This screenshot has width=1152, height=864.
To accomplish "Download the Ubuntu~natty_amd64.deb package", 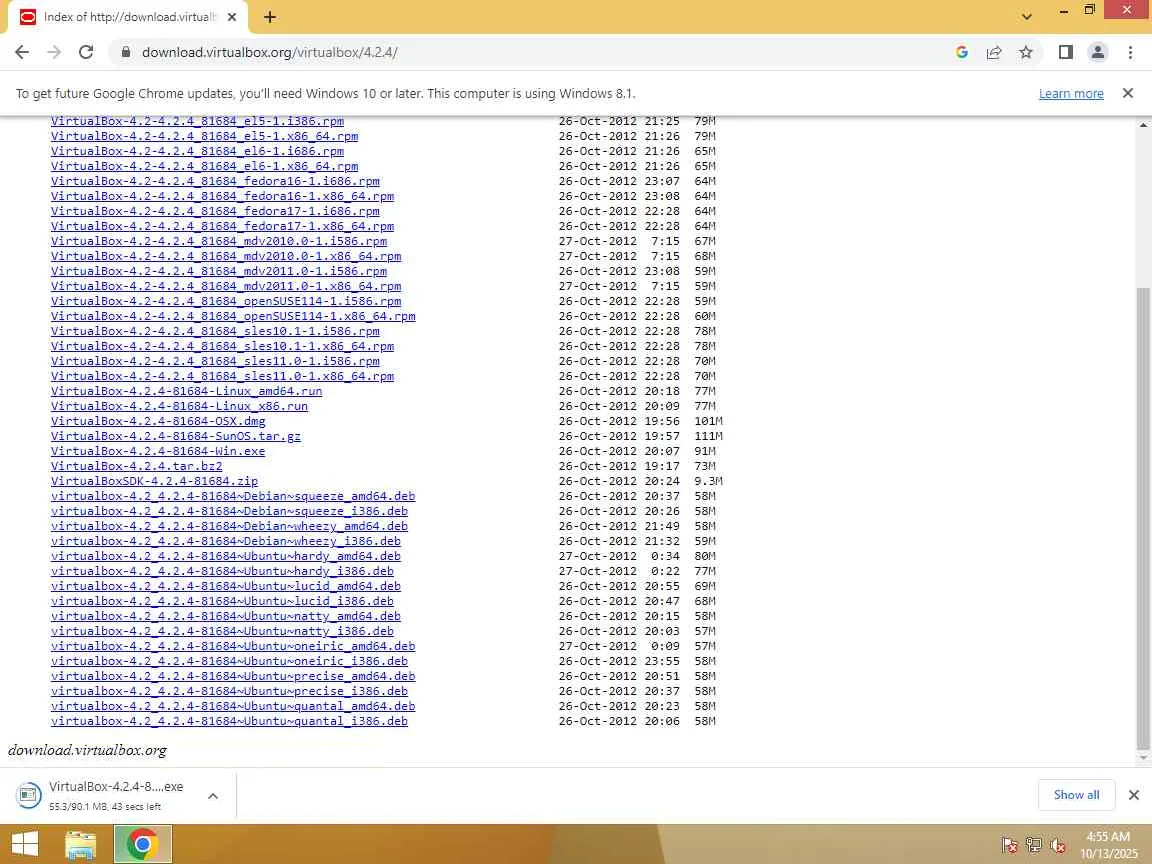I will [x=226, y=616].
